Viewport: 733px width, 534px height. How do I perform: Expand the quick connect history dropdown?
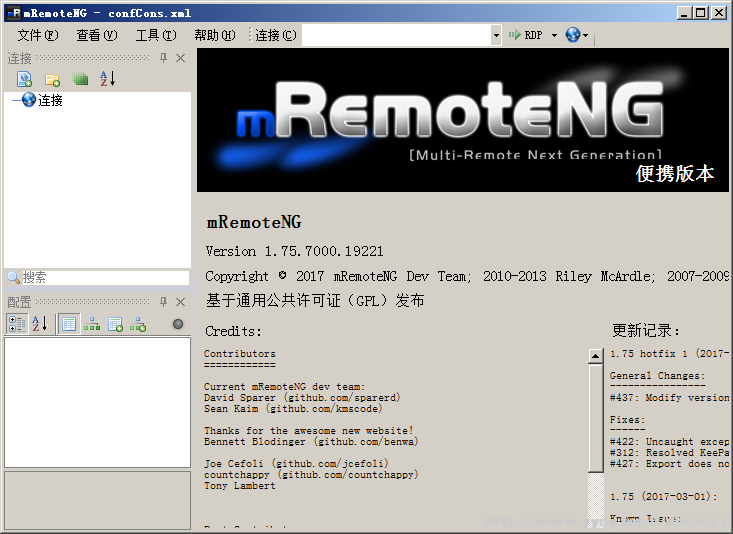(x=496, y=35)
